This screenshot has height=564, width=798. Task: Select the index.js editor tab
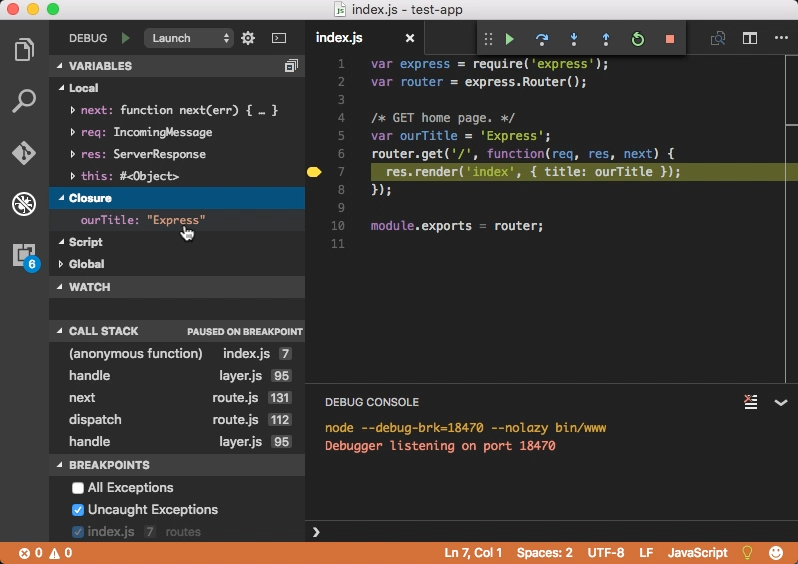[340, 38]
